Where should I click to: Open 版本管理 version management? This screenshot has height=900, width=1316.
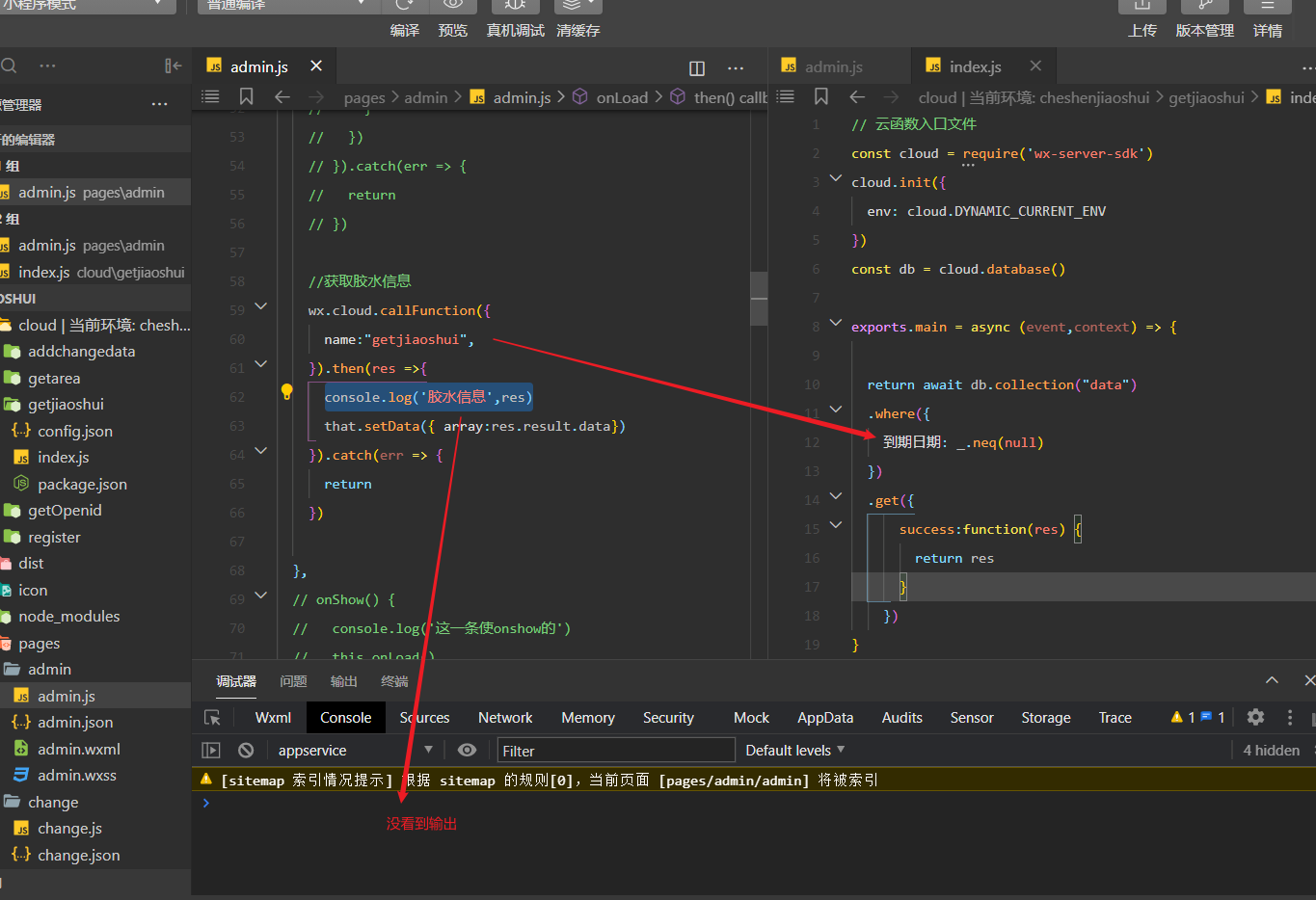point(1205,31)
